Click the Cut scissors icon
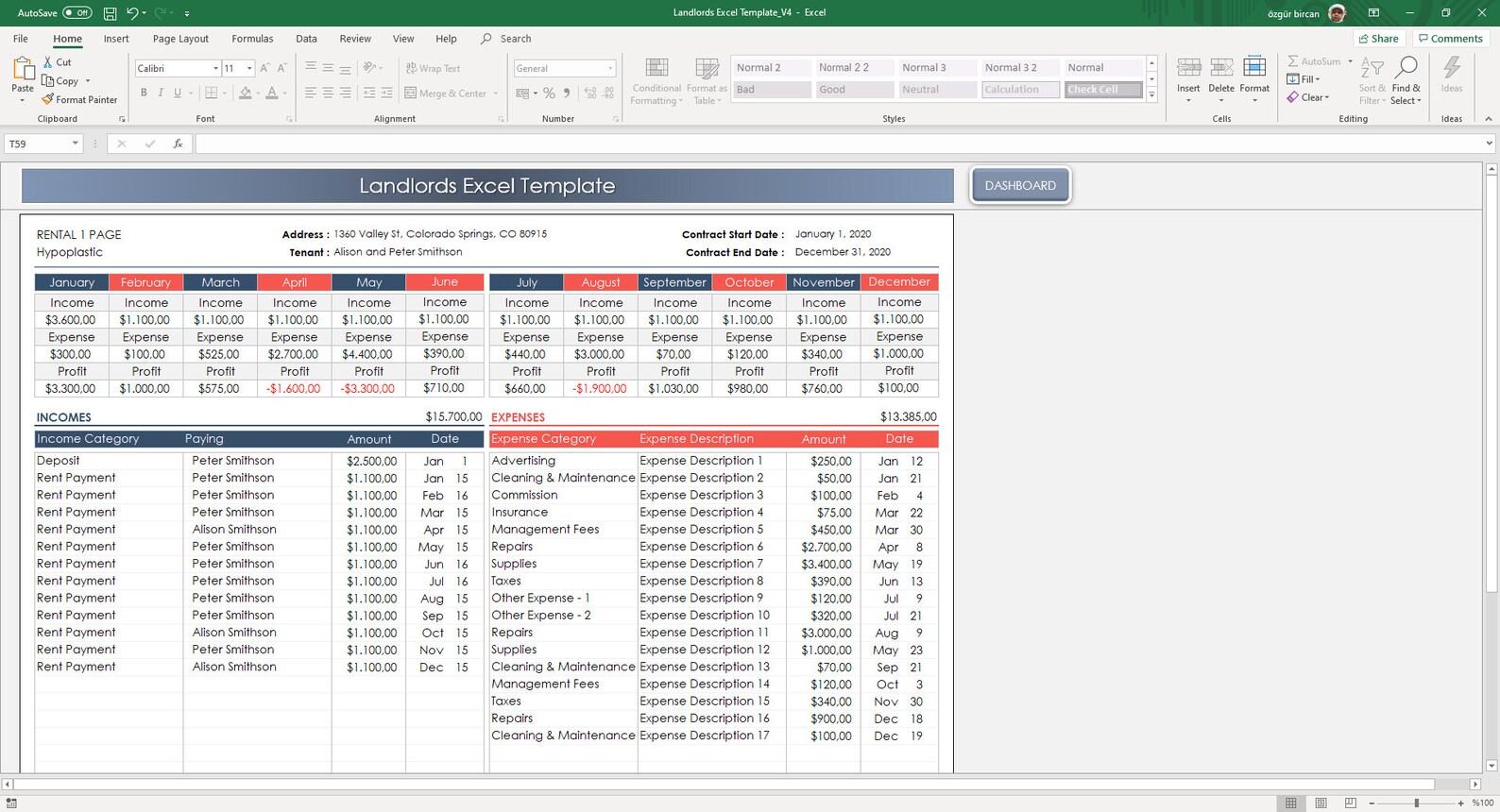Screen dimensions: 1500x812 [48, 62]
